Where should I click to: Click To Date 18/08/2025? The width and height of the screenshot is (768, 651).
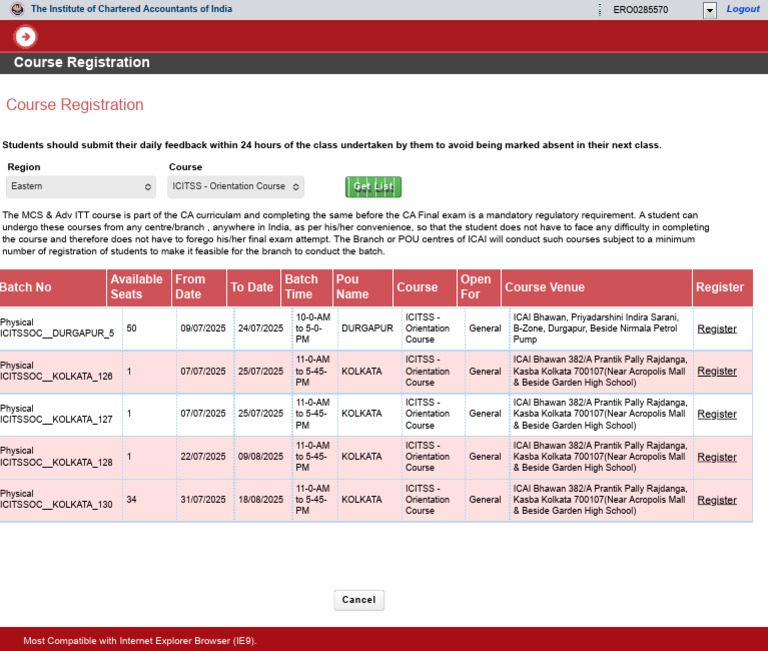[x=261, y=500]
